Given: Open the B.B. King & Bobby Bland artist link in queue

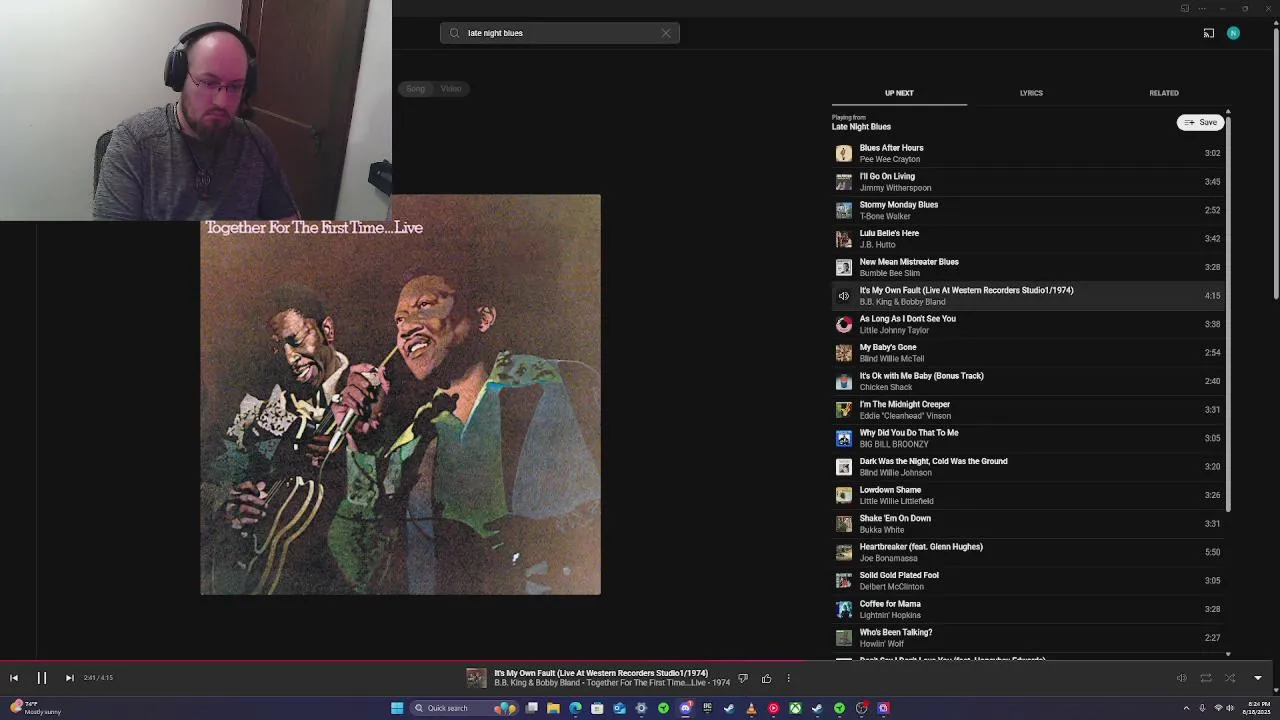Looking at the screenshot, I should point(902,302).
